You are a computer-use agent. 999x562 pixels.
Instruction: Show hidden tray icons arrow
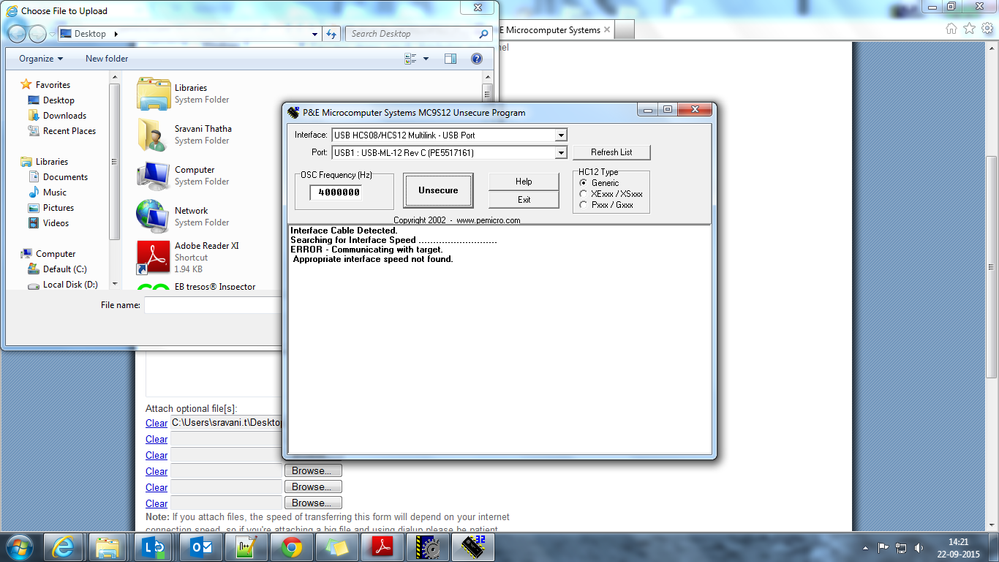click(x=865, y=547)
